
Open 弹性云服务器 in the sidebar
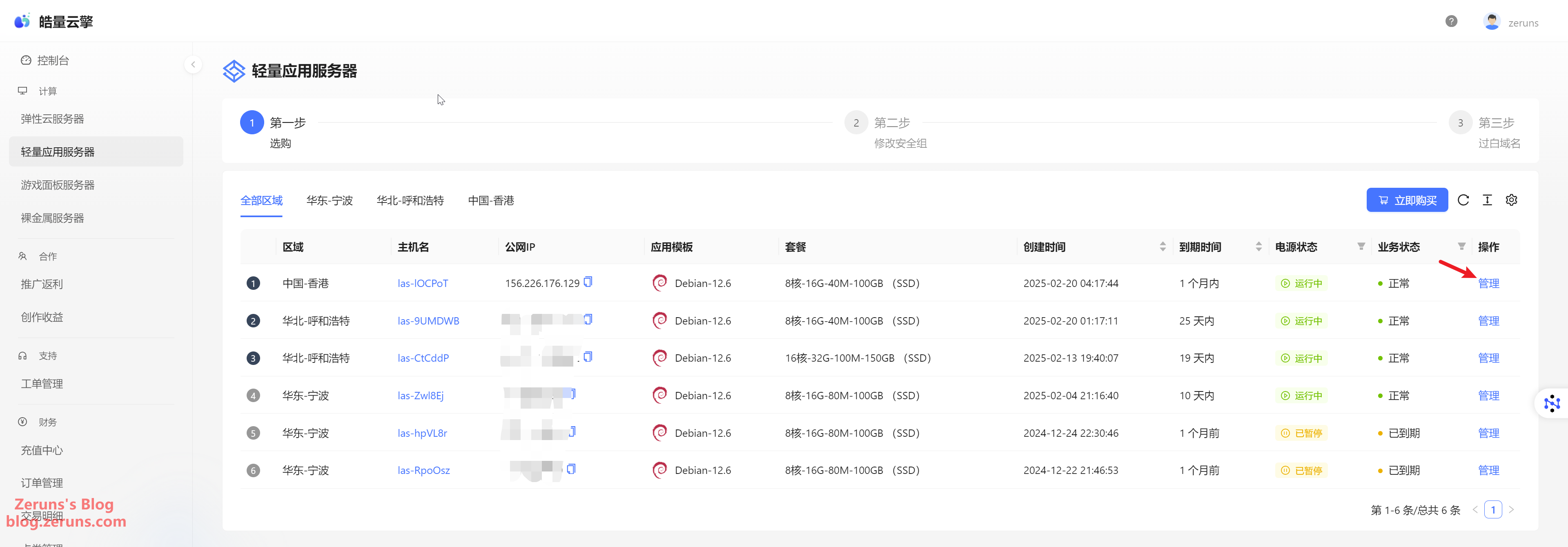[52, 119]
